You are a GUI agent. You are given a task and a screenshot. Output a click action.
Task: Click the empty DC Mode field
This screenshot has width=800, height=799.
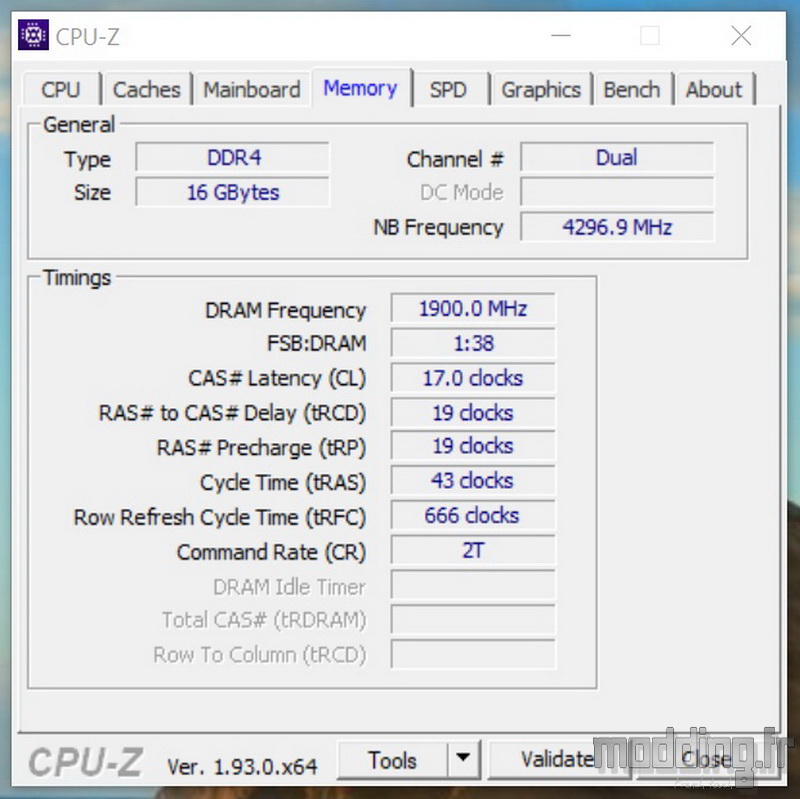click(x=617, y=192)
